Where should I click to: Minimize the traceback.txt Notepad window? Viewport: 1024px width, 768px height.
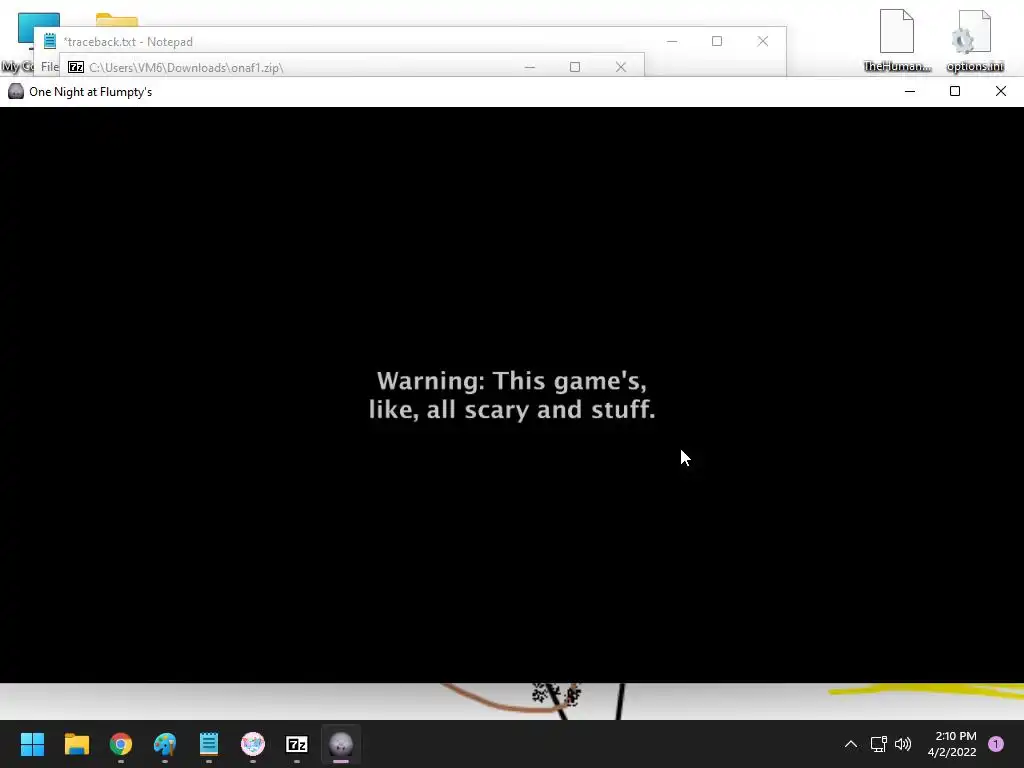672,41
